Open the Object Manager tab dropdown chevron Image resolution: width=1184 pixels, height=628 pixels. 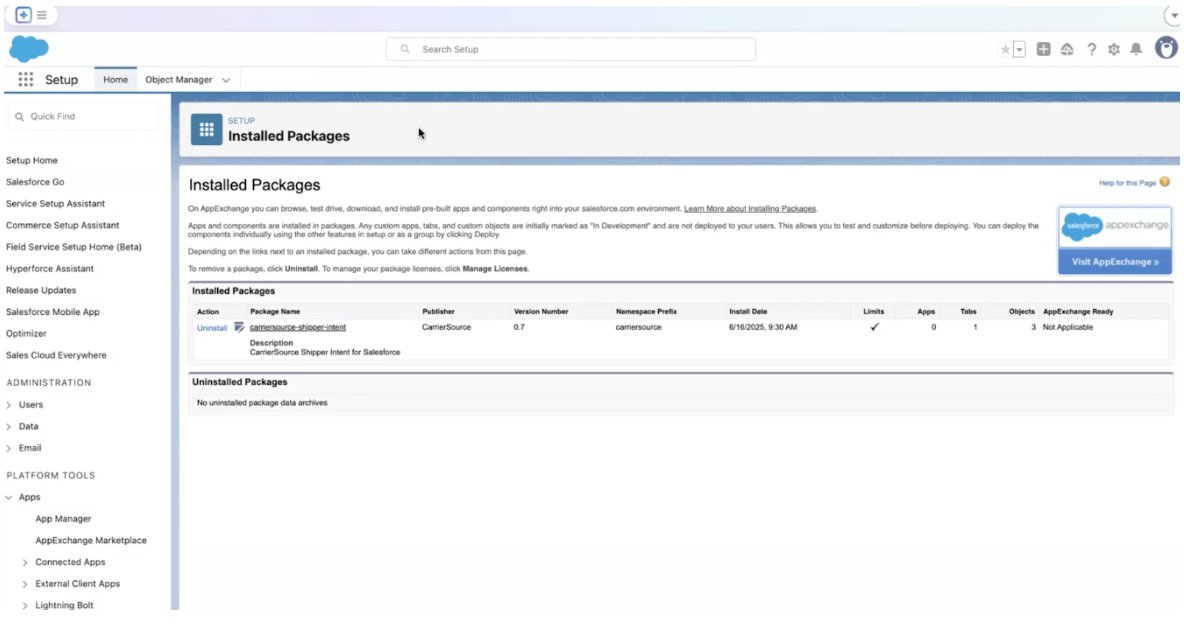(226, 80)
